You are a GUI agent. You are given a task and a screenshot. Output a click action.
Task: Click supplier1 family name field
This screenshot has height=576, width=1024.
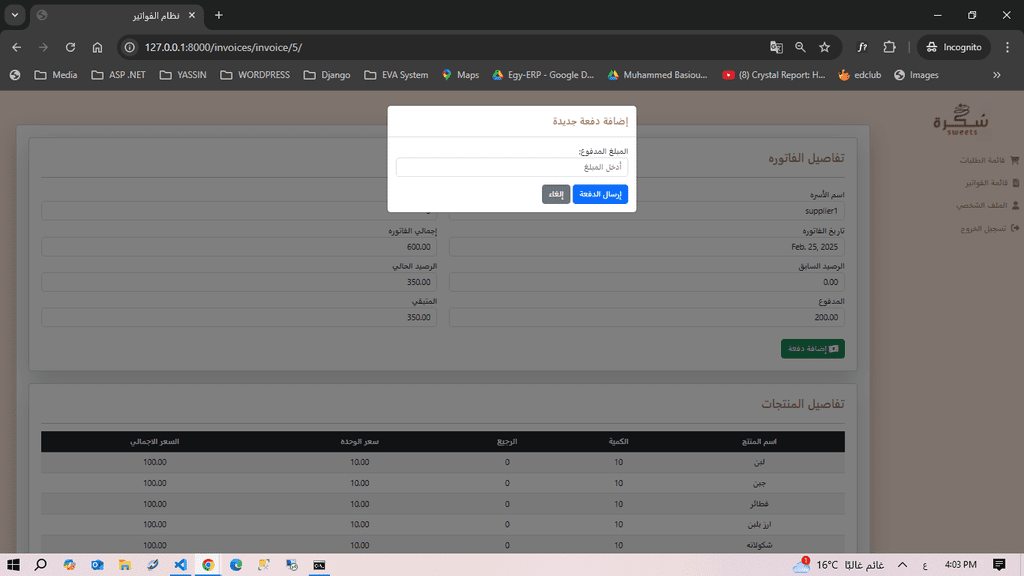click(x=647, y=211)
